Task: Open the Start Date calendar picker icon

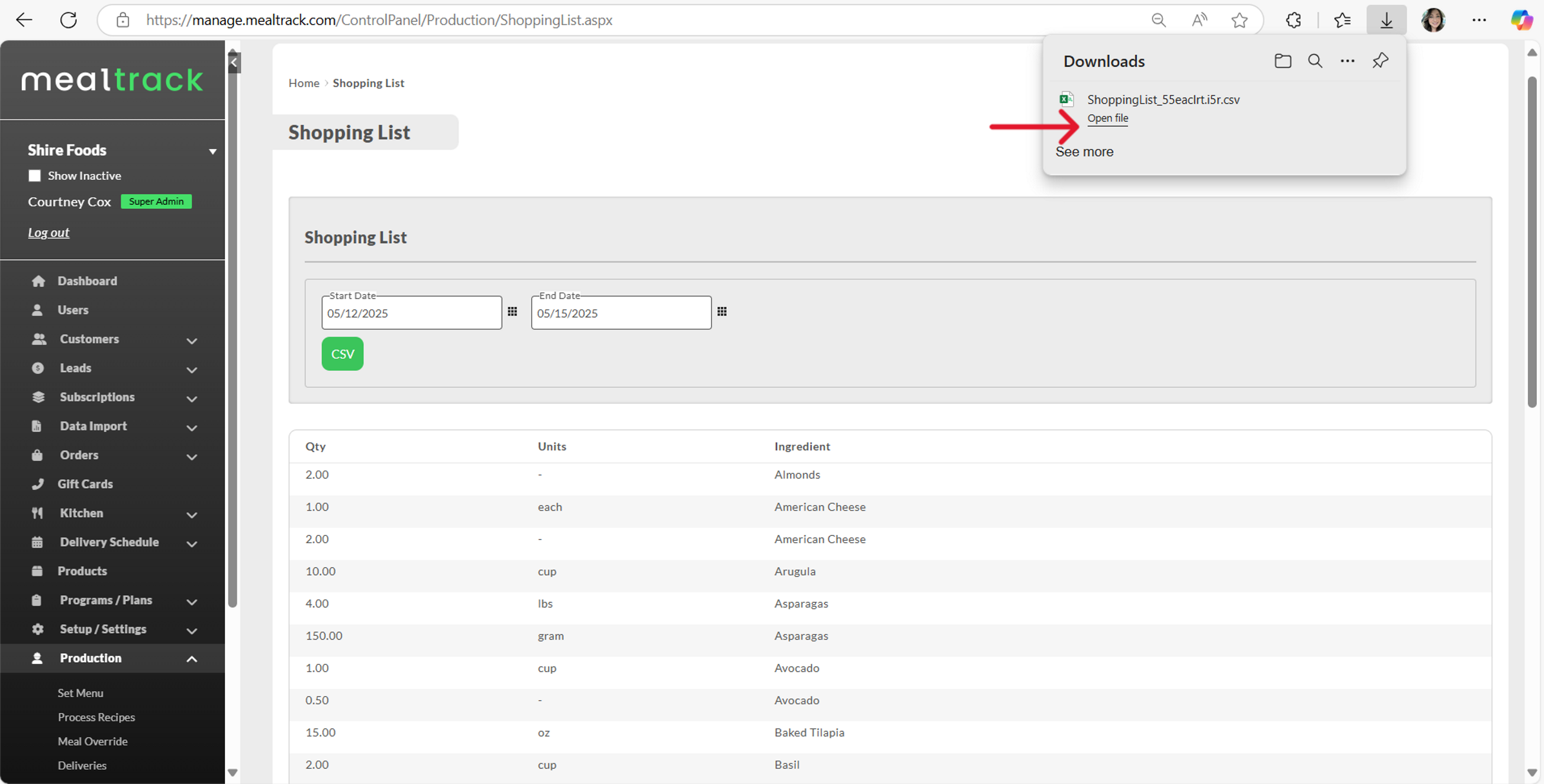Action: [512, 312]
